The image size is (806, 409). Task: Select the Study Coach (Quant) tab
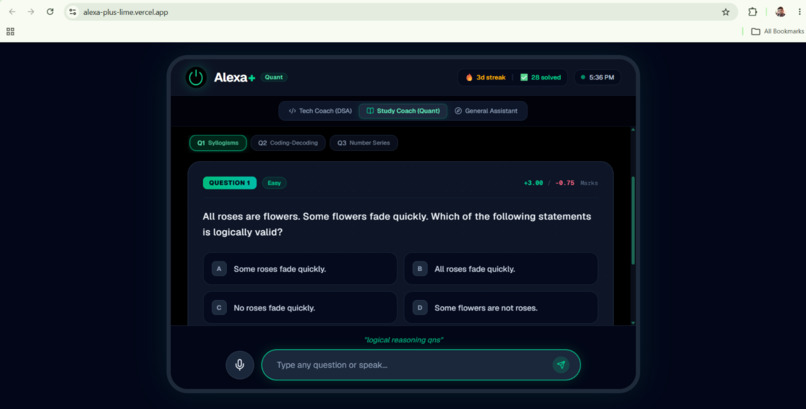tap(403, 111)
